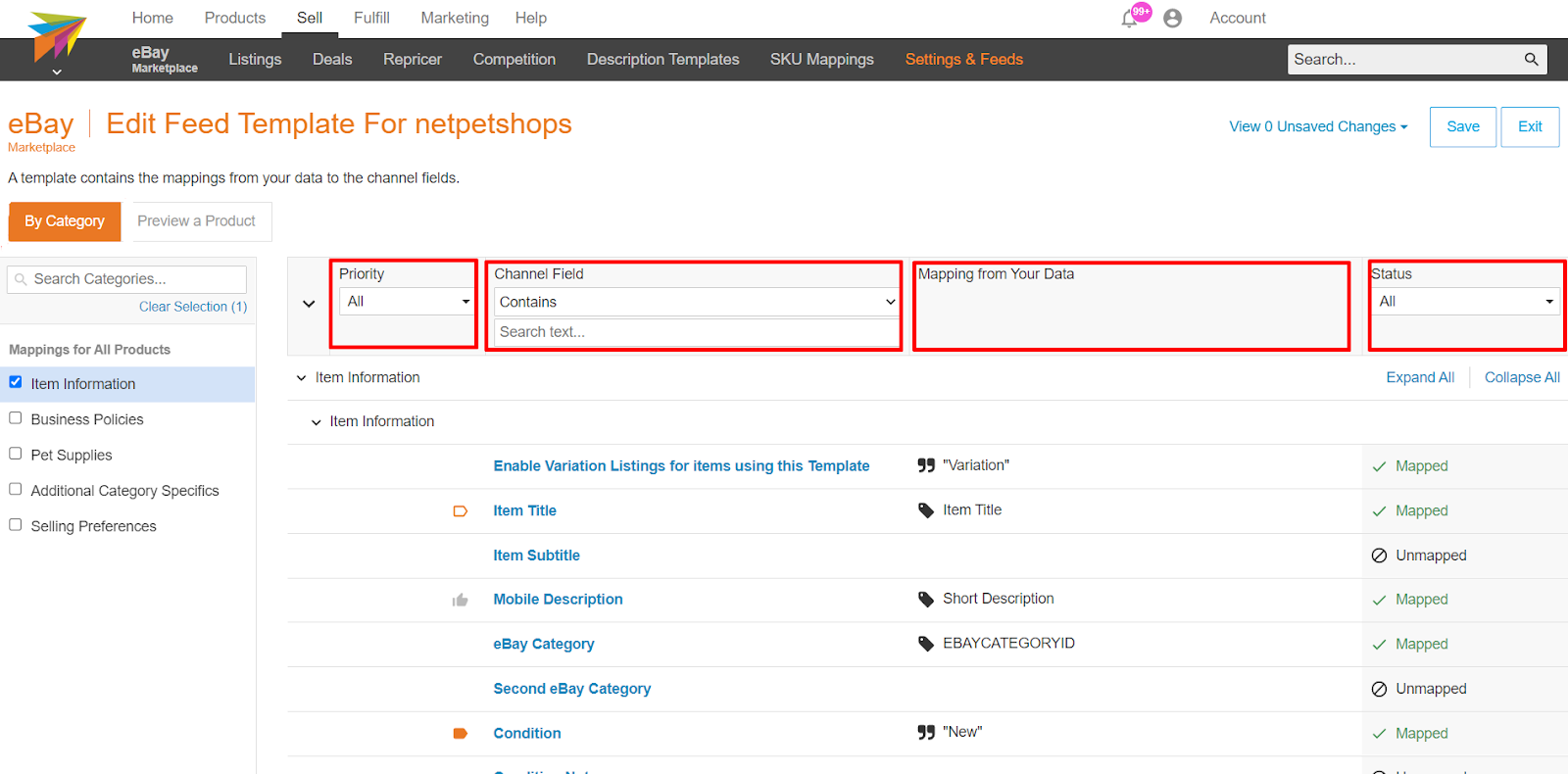This screenshot has width=1568, height=774.
Task: Open the Condition field link
Action: pyautogui.click(x=527, y=734)
